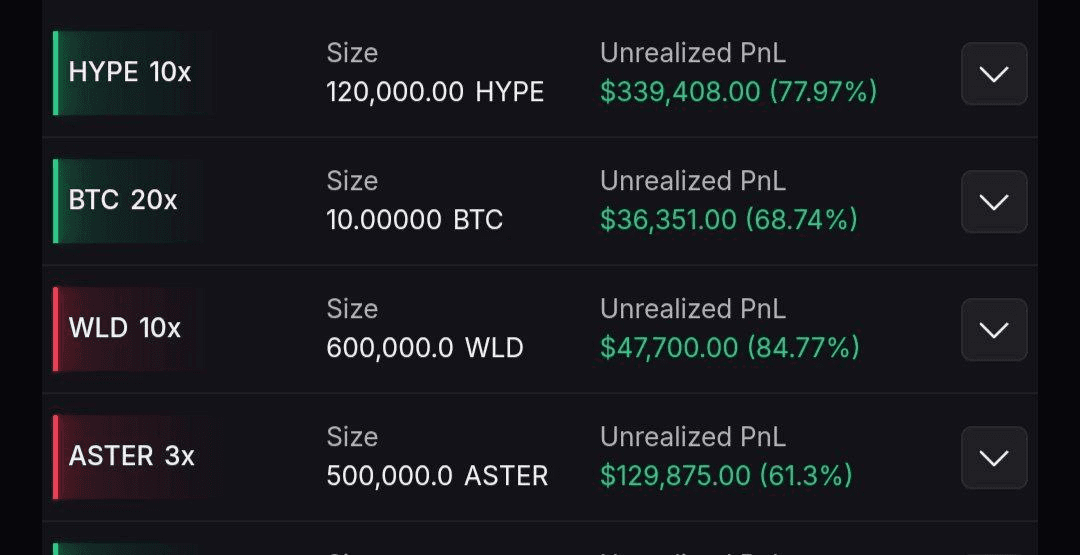Select the HYPE 10x position label
1080x555 pixels.
click(130, 73)
